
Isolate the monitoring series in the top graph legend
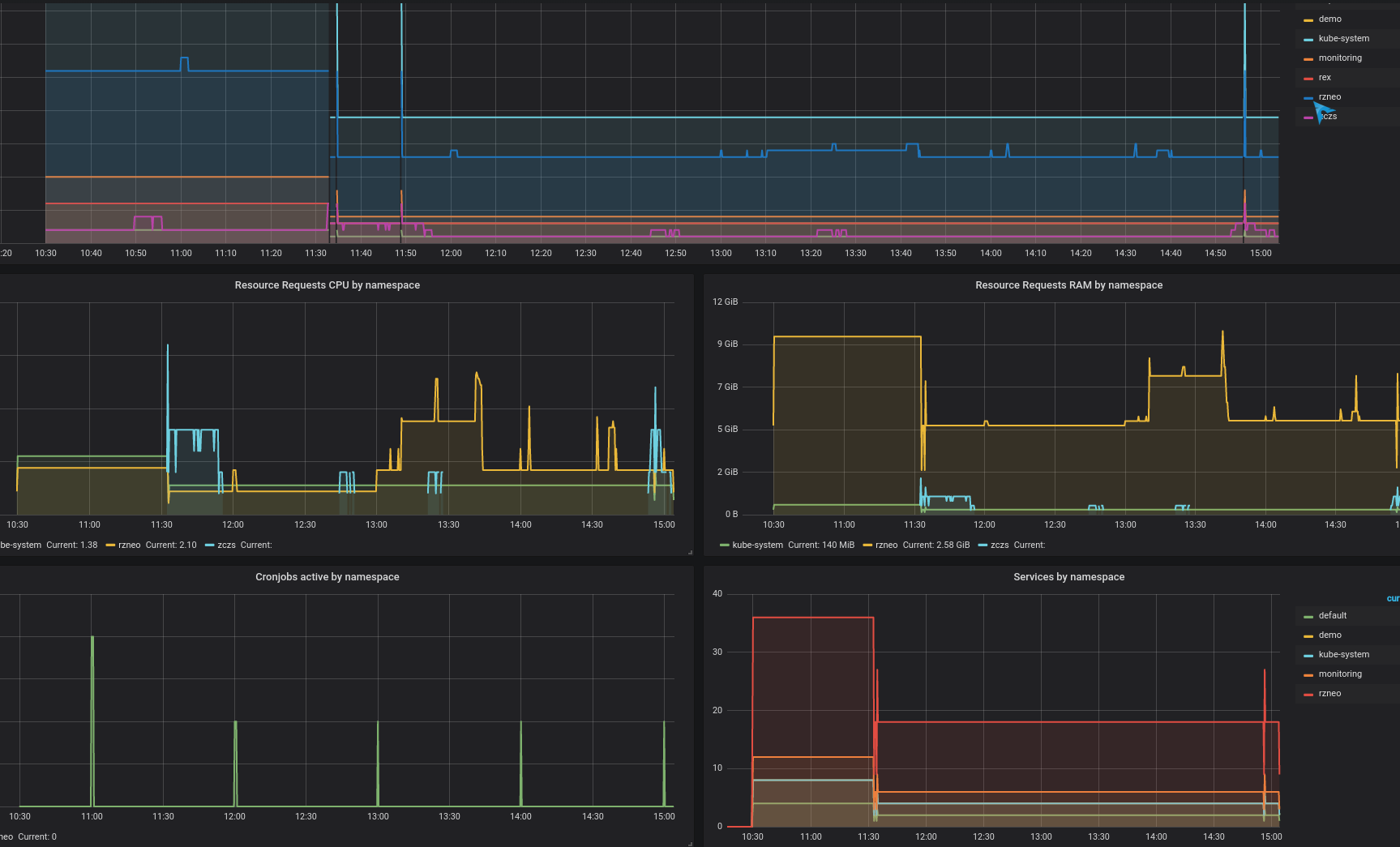(x=1340, y=58)
